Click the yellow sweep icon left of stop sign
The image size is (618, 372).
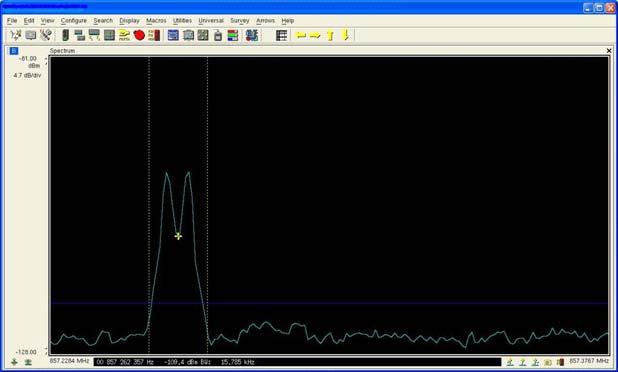click(x=124, y=35)
